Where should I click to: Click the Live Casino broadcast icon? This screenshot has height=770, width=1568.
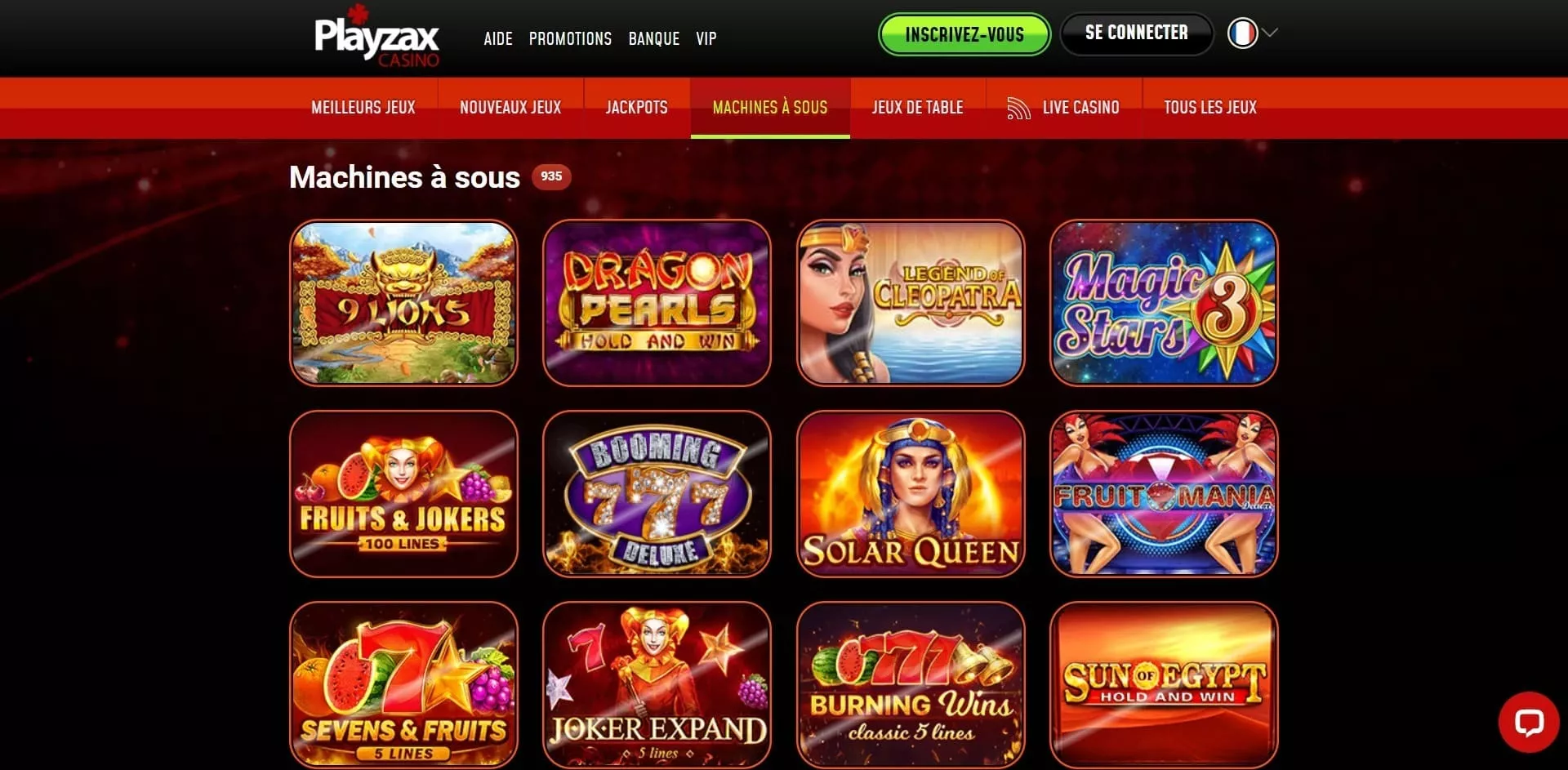(1018, 108)
